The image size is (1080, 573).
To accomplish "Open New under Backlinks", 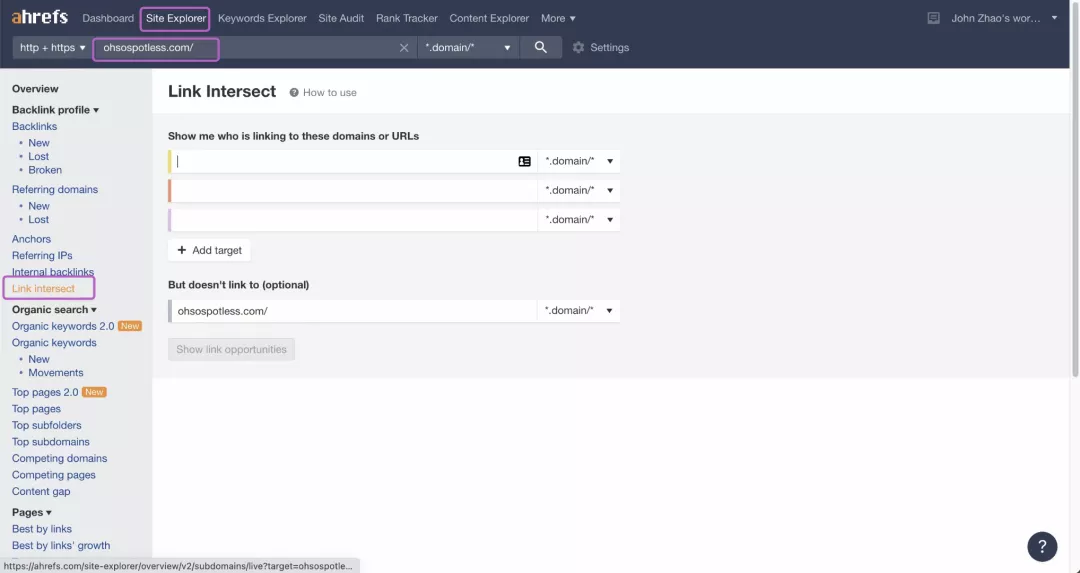I will (x=39, y=143).
